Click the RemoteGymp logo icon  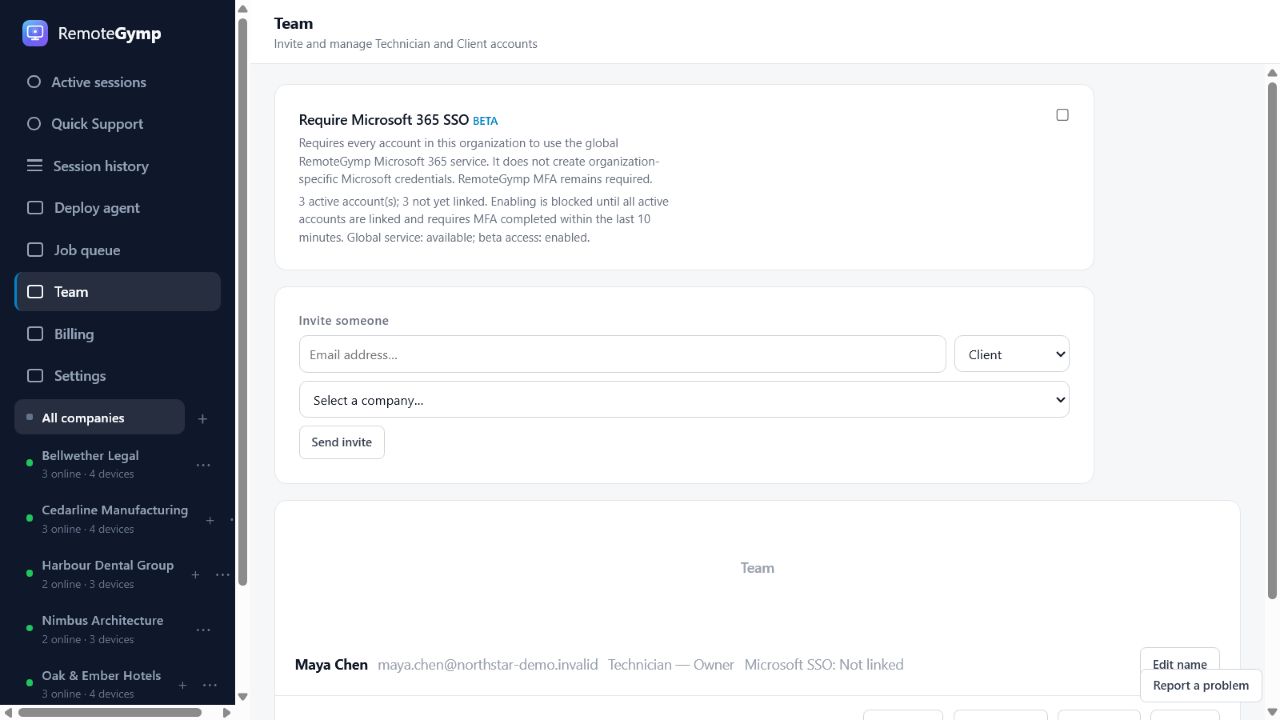pyautogui.click(x=35, y=33)
